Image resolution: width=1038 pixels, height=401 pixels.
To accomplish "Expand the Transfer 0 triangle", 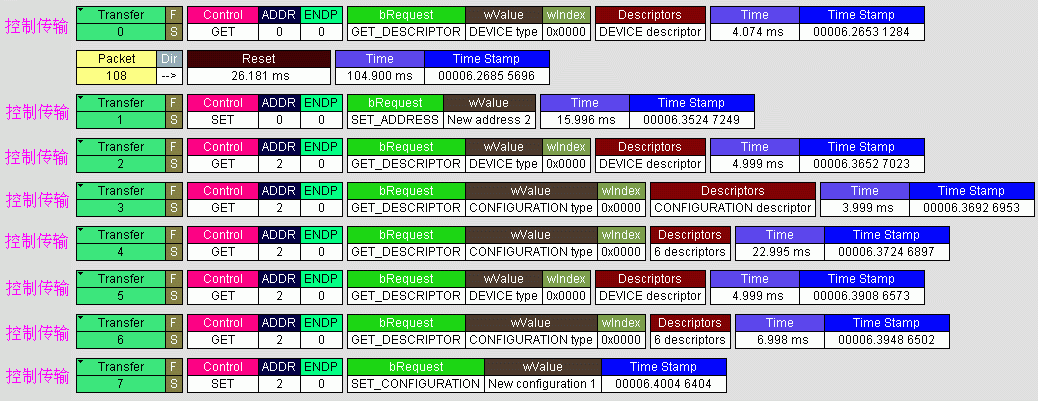I will tap(81, 10).
